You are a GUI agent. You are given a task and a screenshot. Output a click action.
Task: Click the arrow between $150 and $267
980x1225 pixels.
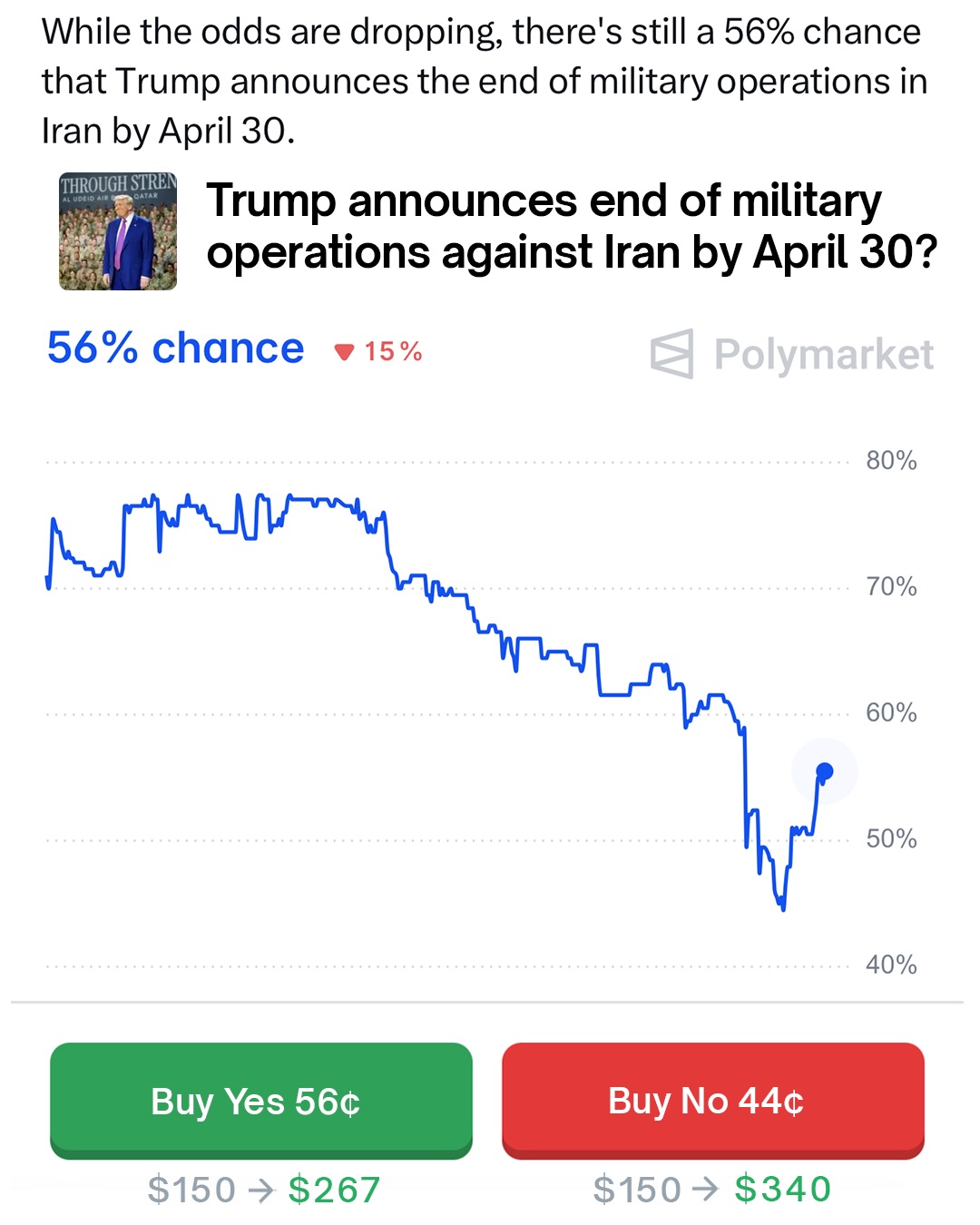261,1190
